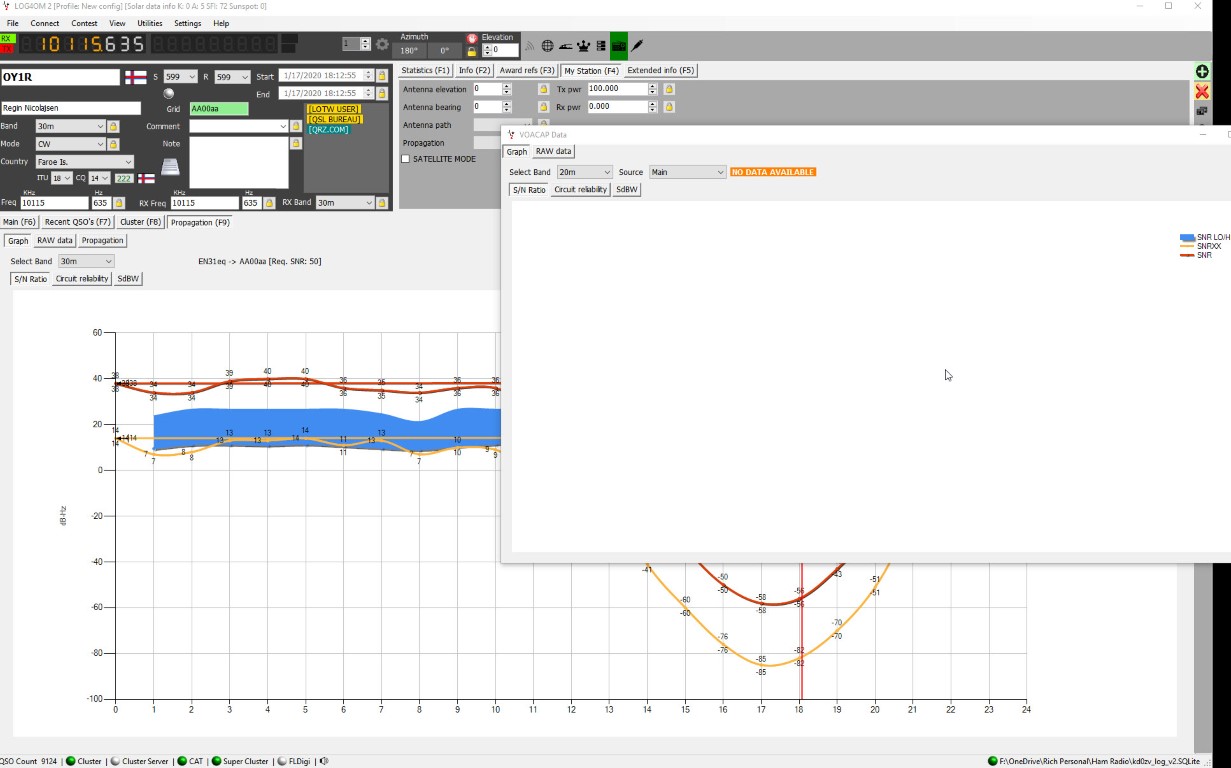Open the Band dropdown showing 30m
The width and height of the screenshot is (1231, 768).
pyautogui.click(x=70, y=127)
